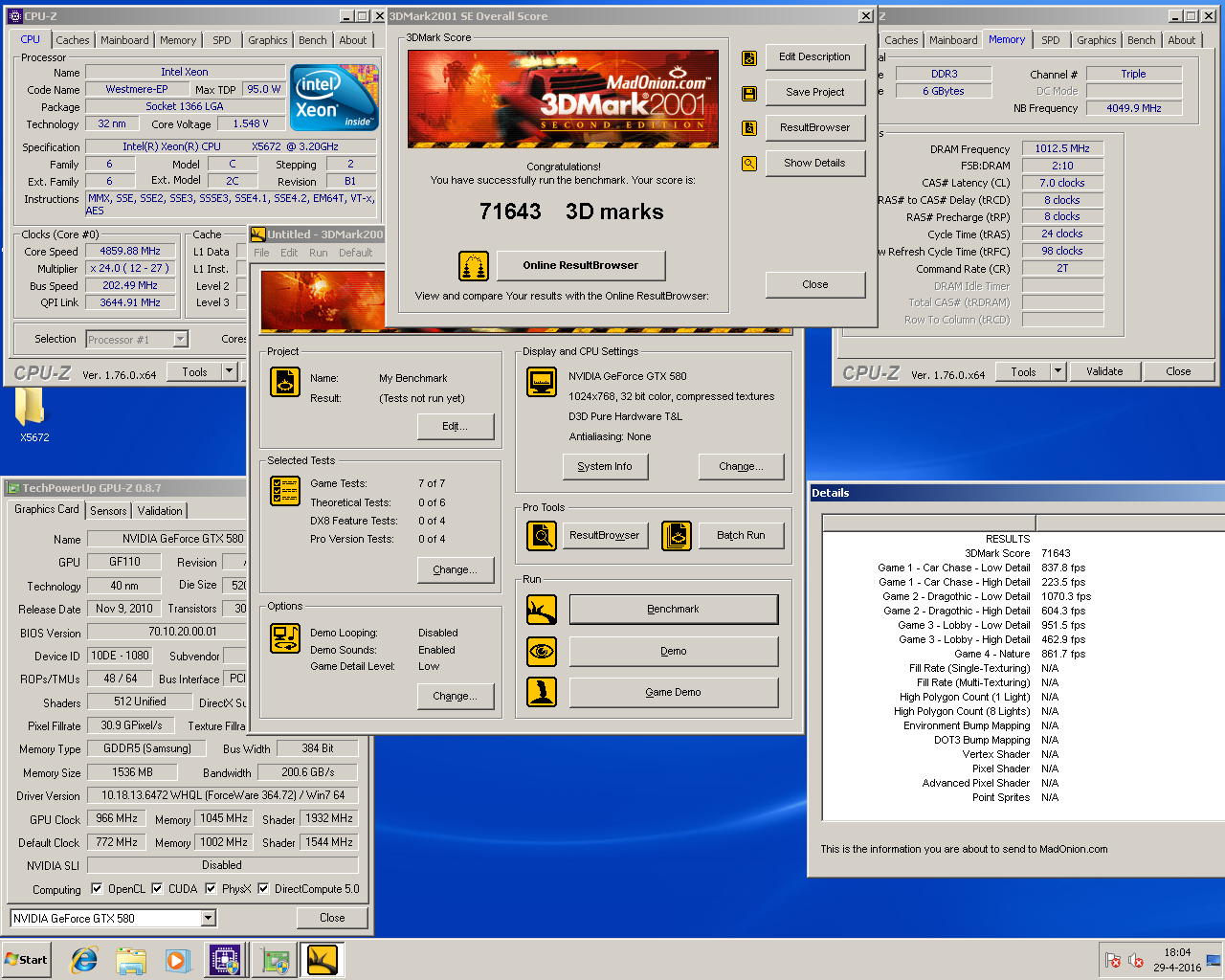The width and height of the screenshot is (1225, 980).
Task: Click the Game Demo joystick icon
Action: click(542, 692)
